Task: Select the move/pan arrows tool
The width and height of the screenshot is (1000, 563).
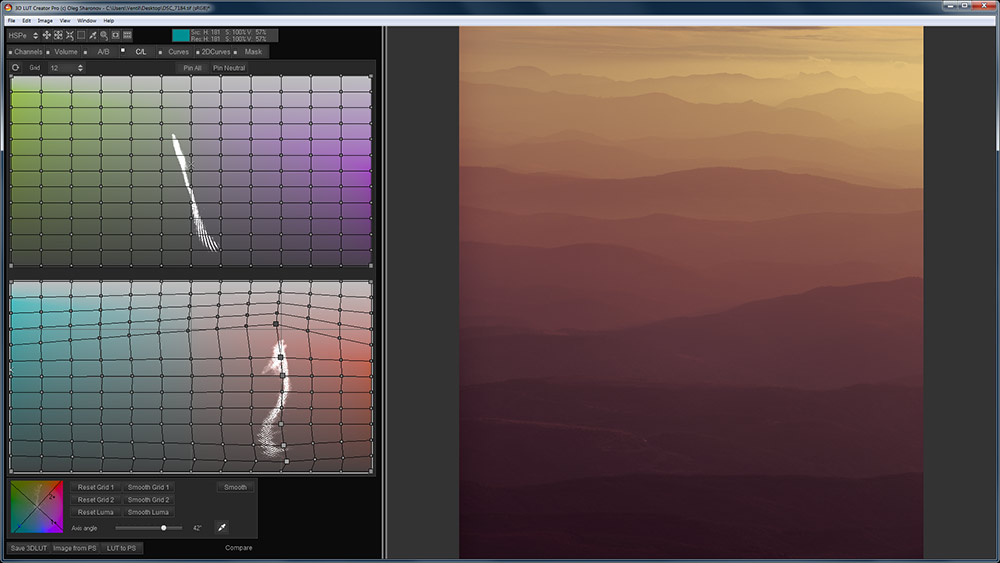Action: (46, 35)
